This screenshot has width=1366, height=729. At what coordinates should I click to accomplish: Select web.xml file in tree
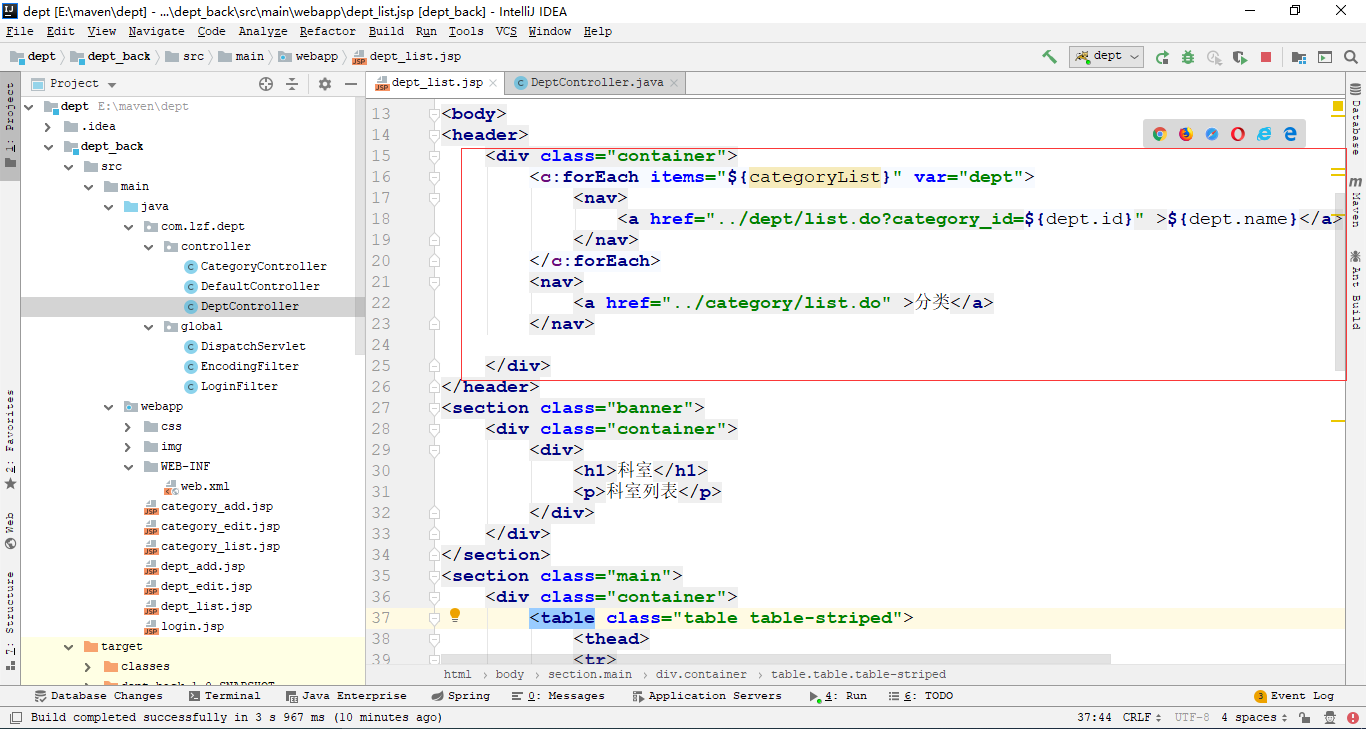click(205, 486)
